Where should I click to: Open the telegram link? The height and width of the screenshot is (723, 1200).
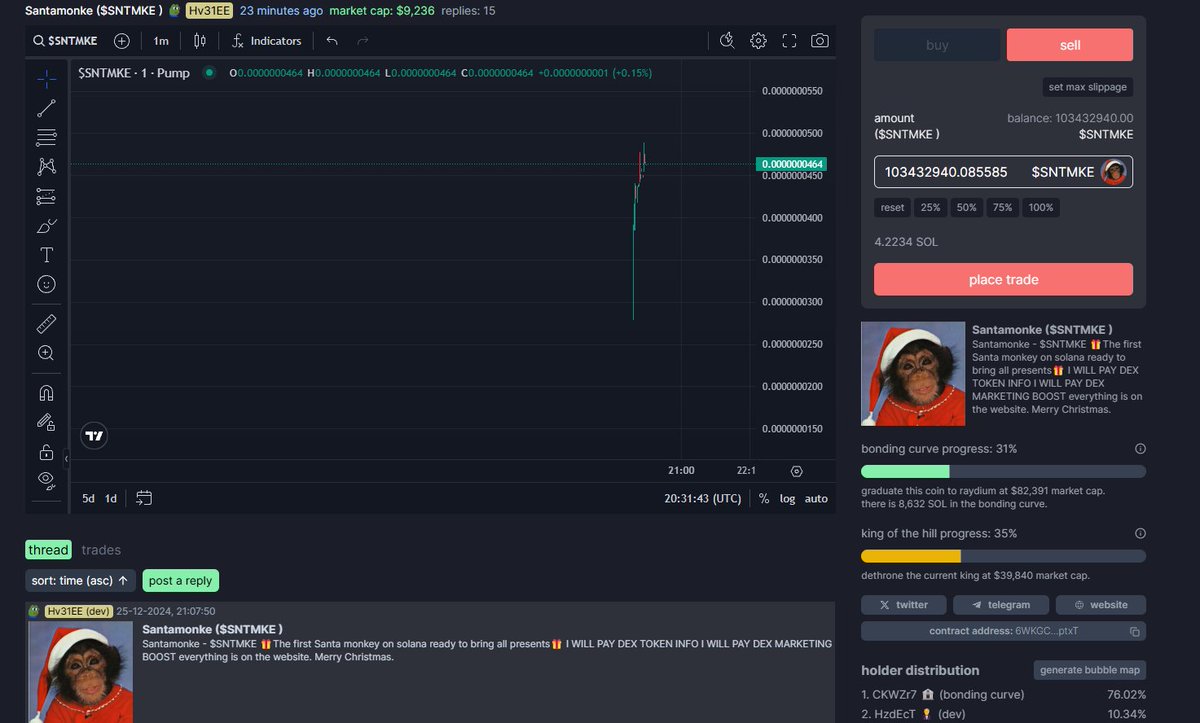(1001, 605)
